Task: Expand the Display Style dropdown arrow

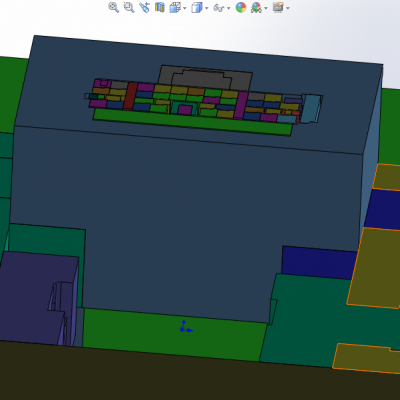Action: click(x=206, y=8)
